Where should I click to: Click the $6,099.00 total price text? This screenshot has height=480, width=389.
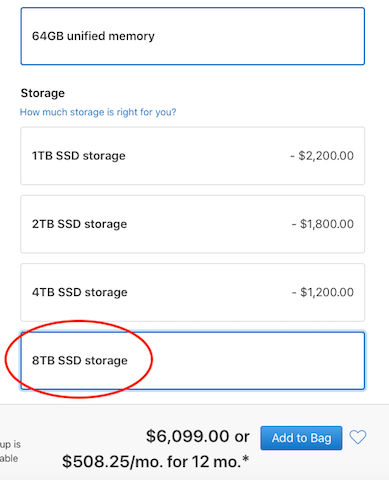pos(188,436)
